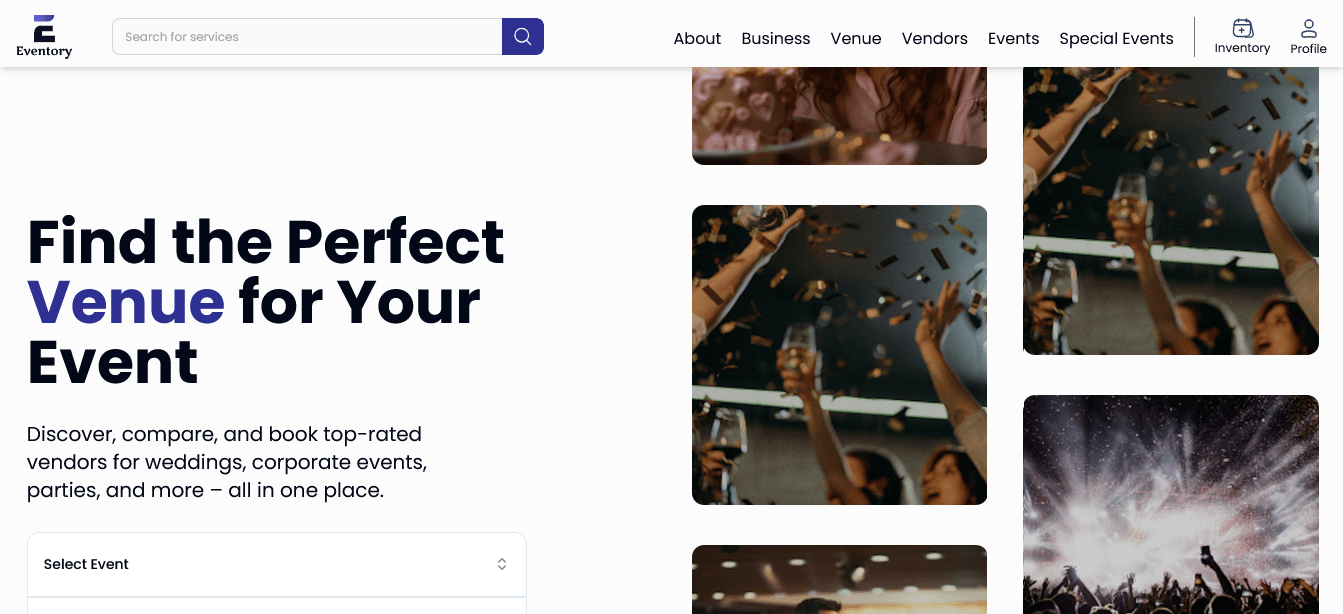Select the concert crowd image with bright lights
Image resolution: width=1343 pixels, height=614 pixels.
1170,504
